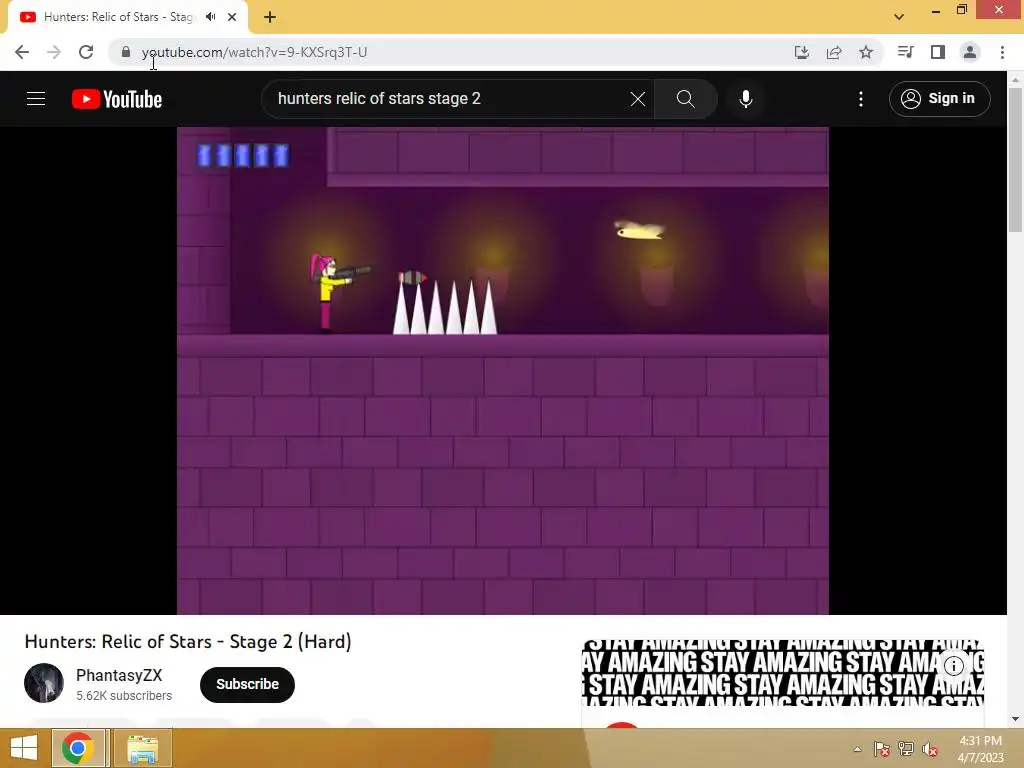Click the video title text
This screenshot has width=1024, height=768.
(188, 642)
